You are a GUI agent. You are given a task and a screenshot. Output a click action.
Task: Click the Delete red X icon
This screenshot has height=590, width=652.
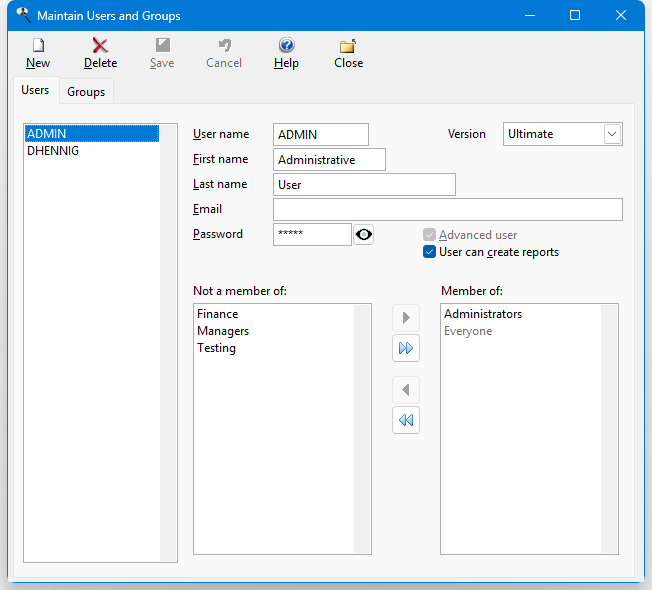[x=100, y=46]
